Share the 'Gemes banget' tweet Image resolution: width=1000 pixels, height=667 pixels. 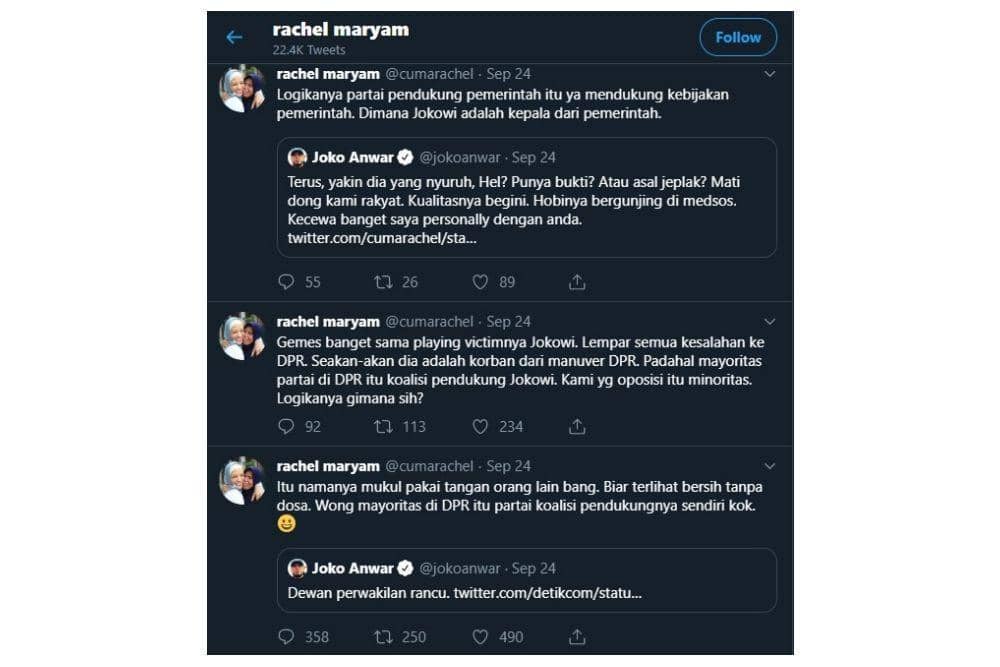[577, 427]
